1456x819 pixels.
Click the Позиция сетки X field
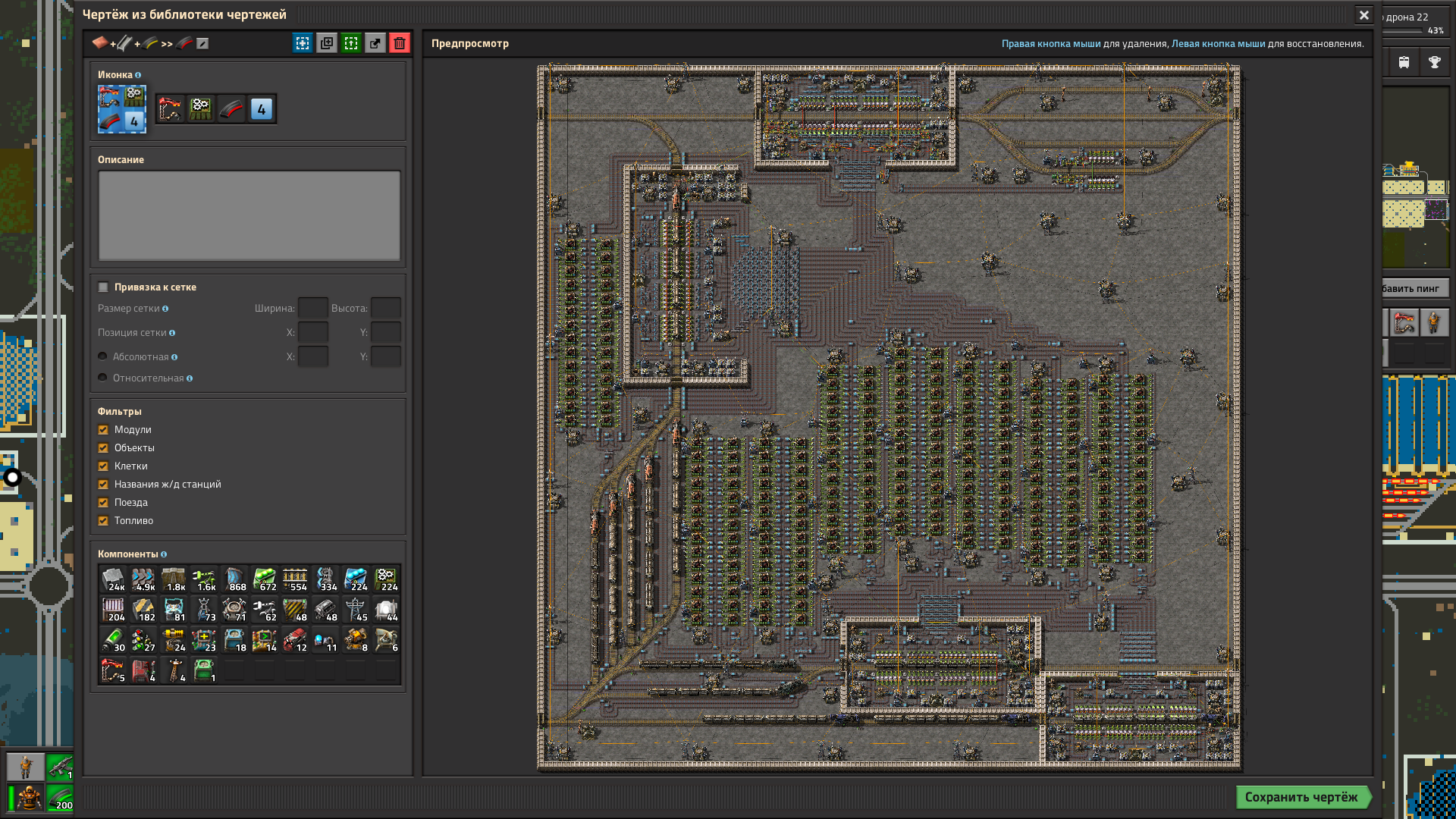pos(313,333)
